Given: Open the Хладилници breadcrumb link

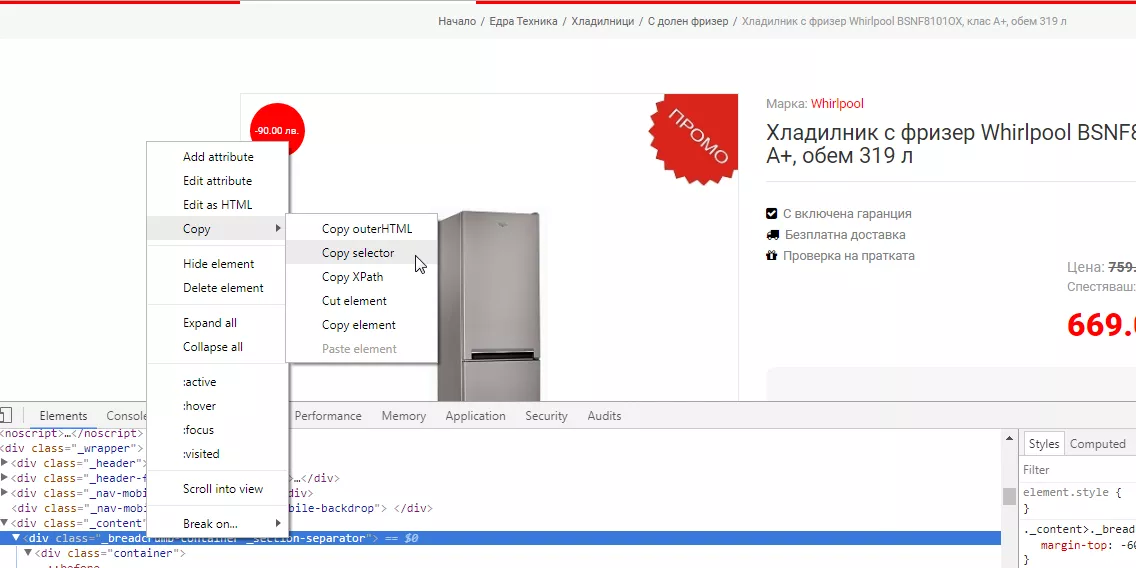Looking at the screenshot, I should click(x=602, y=21).
